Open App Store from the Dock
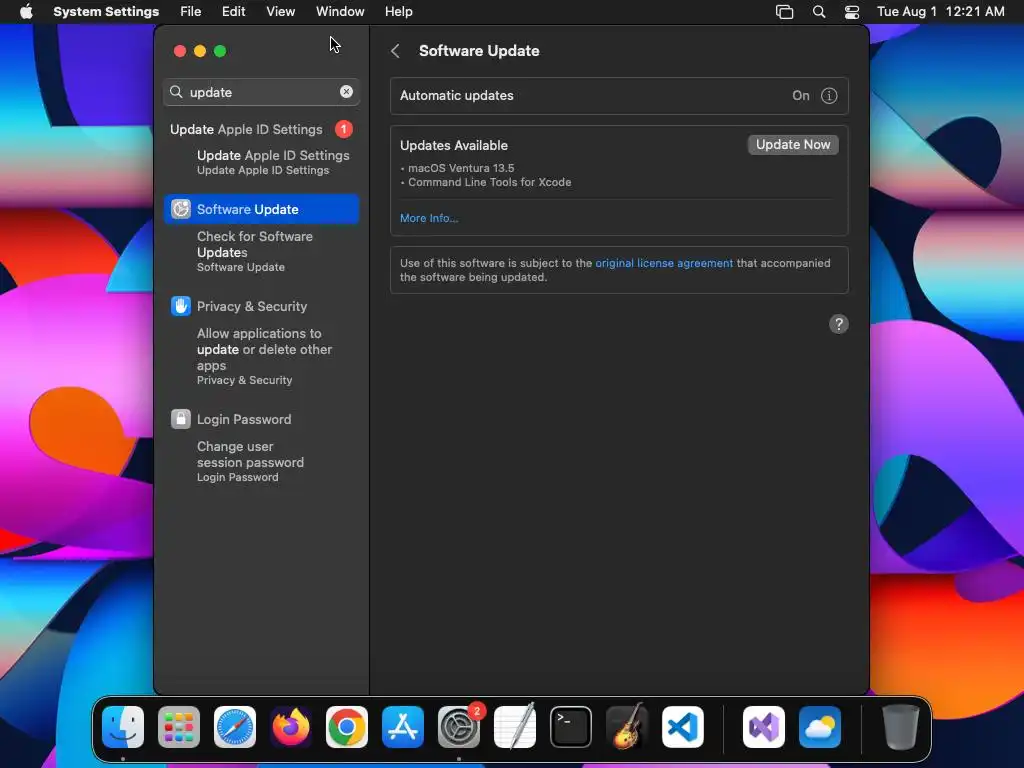The width and height of the screenshot is (1024, 768). [x=403, y=727]
